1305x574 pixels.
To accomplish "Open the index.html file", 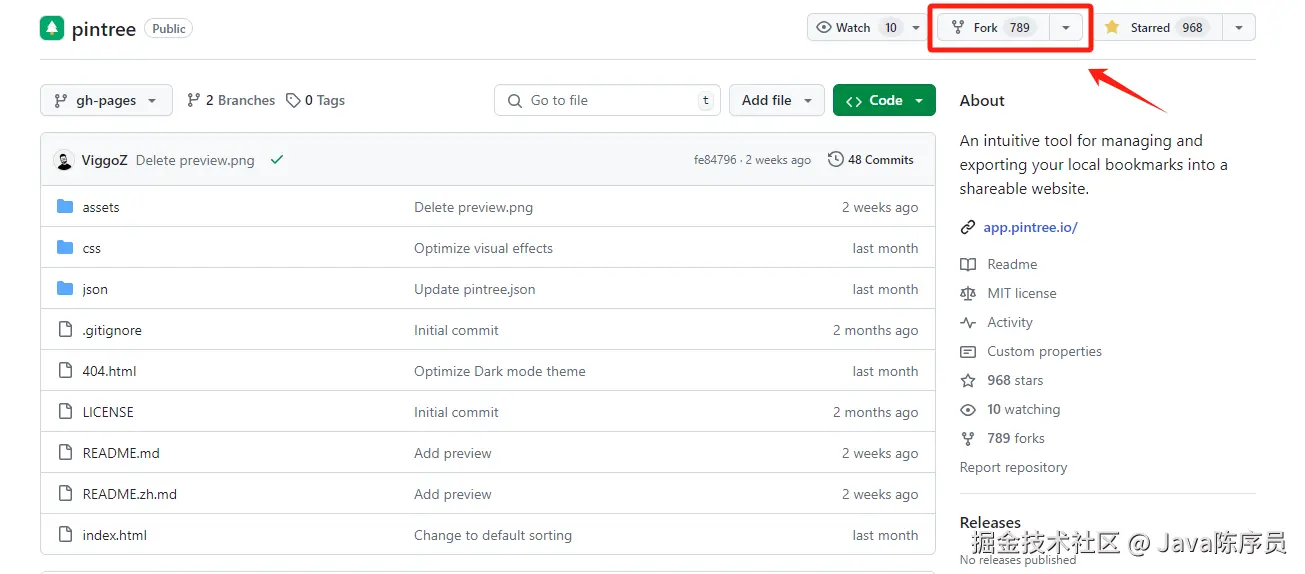I will coord(115,535).
